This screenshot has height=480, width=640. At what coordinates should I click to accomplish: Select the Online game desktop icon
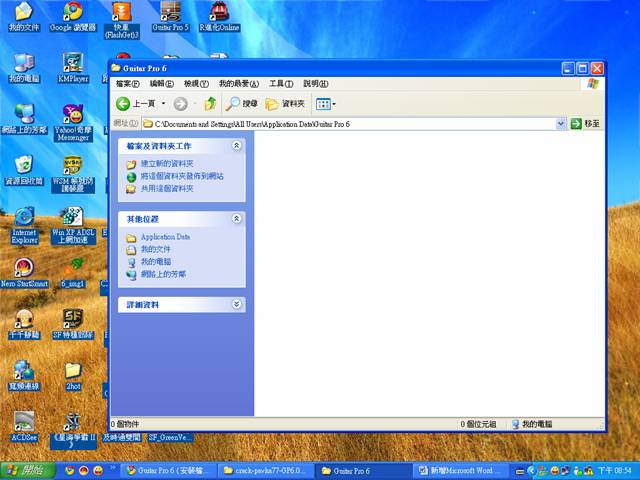219,17
